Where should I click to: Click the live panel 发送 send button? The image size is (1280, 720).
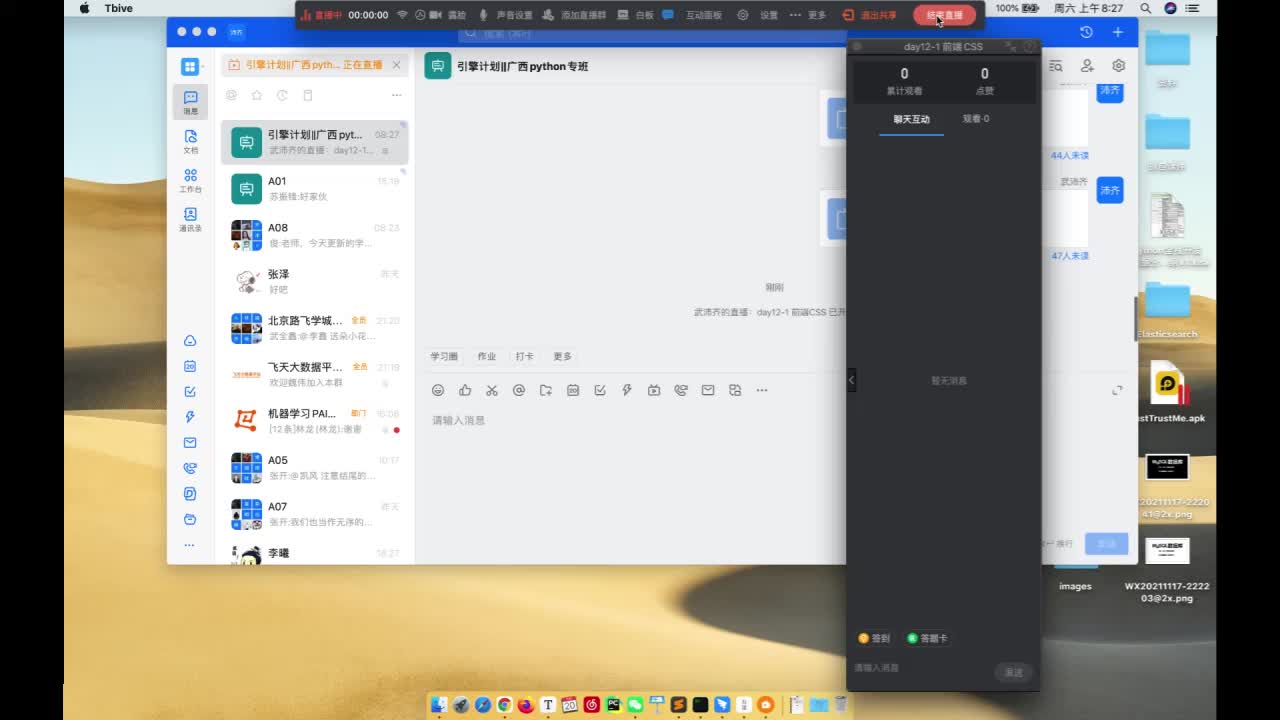coord(1014,672)
